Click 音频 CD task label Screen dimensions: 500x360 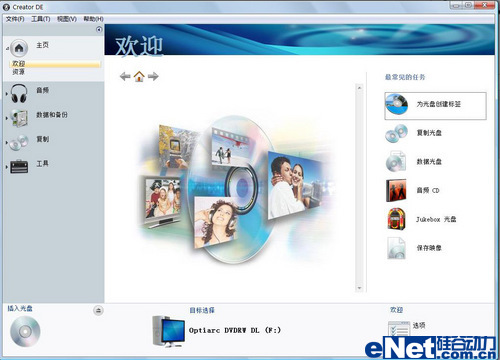pos(428,190)
